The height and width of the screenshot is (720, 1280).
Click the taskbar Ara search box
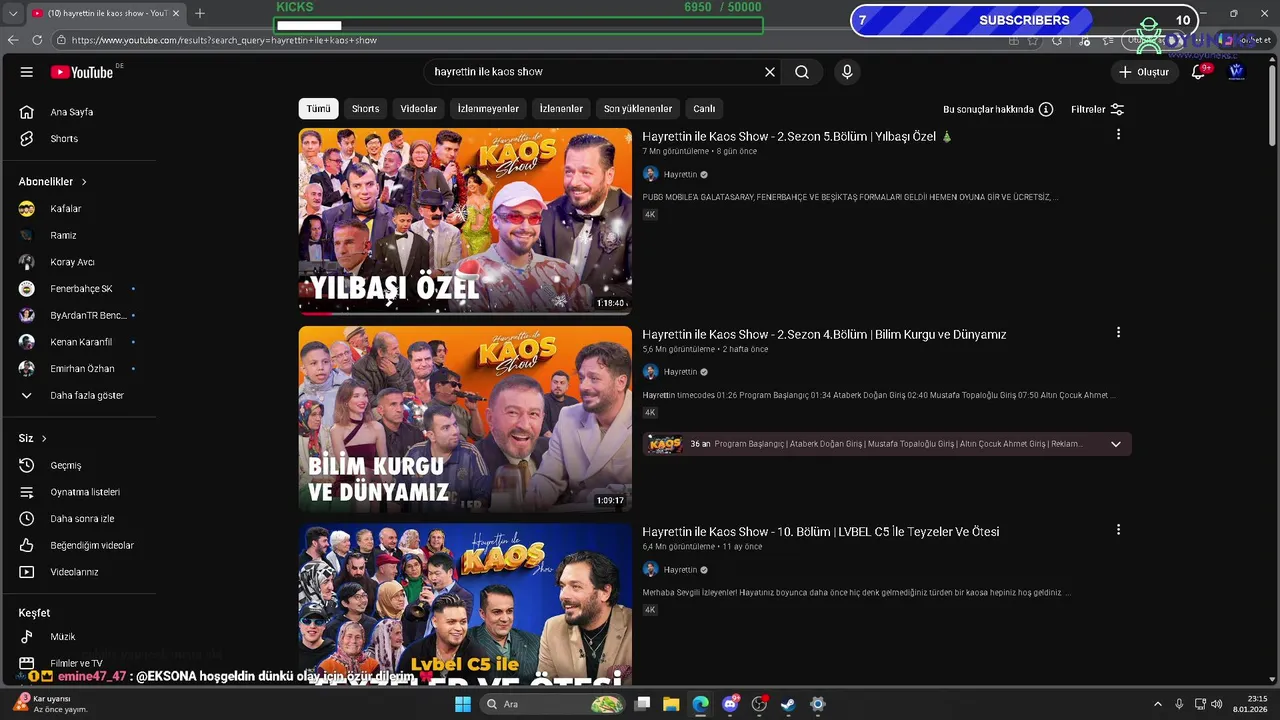click(x=553, y=704)
